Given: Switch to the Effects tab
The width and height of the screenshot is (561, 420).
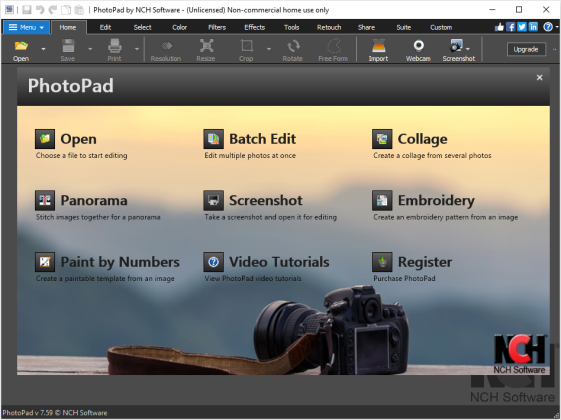Looking at the screenshot, I should click(254, 27).
